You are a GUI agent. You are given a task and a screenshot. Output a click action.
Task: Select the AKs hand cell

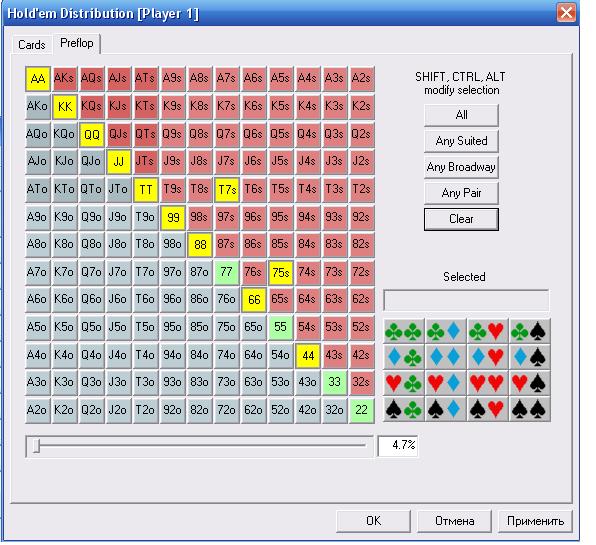tap(65, 79)
